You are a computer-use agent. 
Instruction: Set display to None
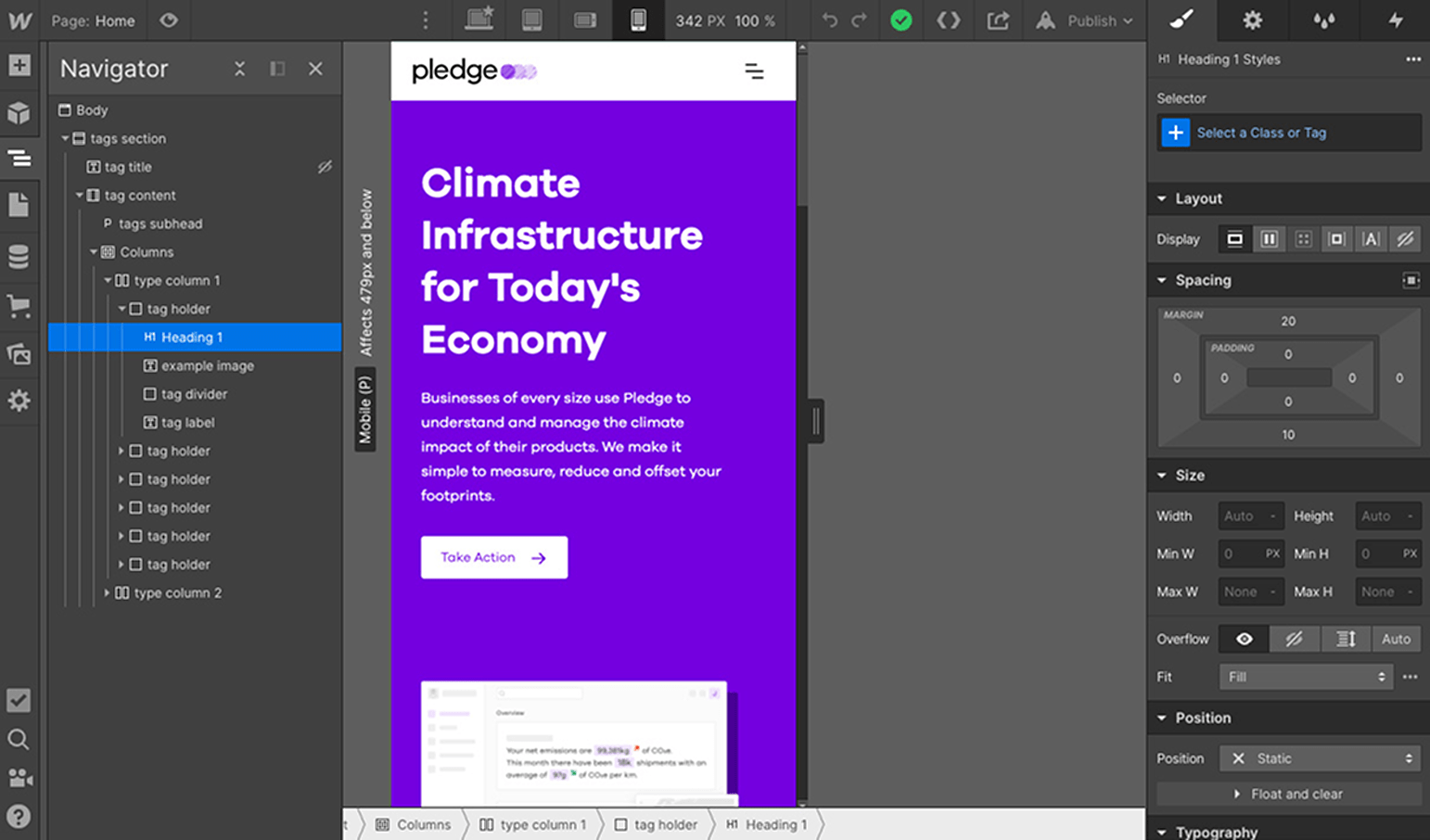pyautogui.click(x=1405, y=239)
